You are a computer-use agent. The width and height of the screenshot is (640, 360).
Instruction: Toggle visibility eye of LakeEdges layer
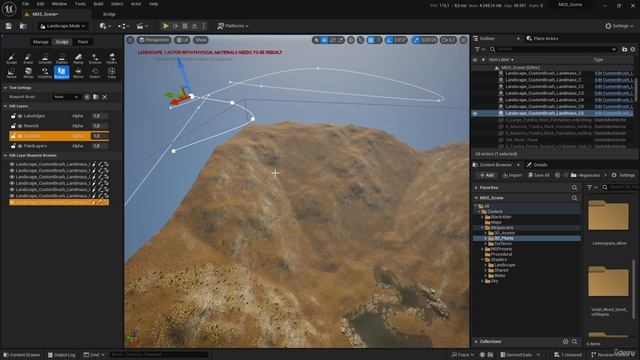[20, 116]
